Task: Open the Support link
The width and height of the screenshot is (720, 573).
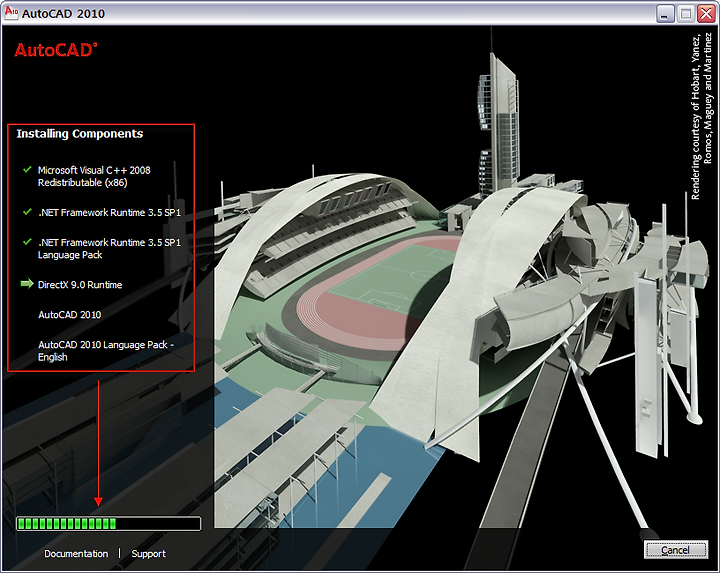Action: (148, 554)
